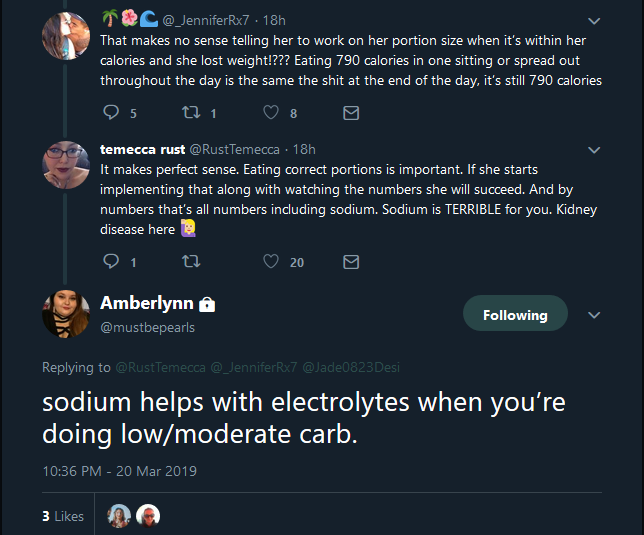Retweet temecca rust's tweet about sodium

tap(191, 262)
